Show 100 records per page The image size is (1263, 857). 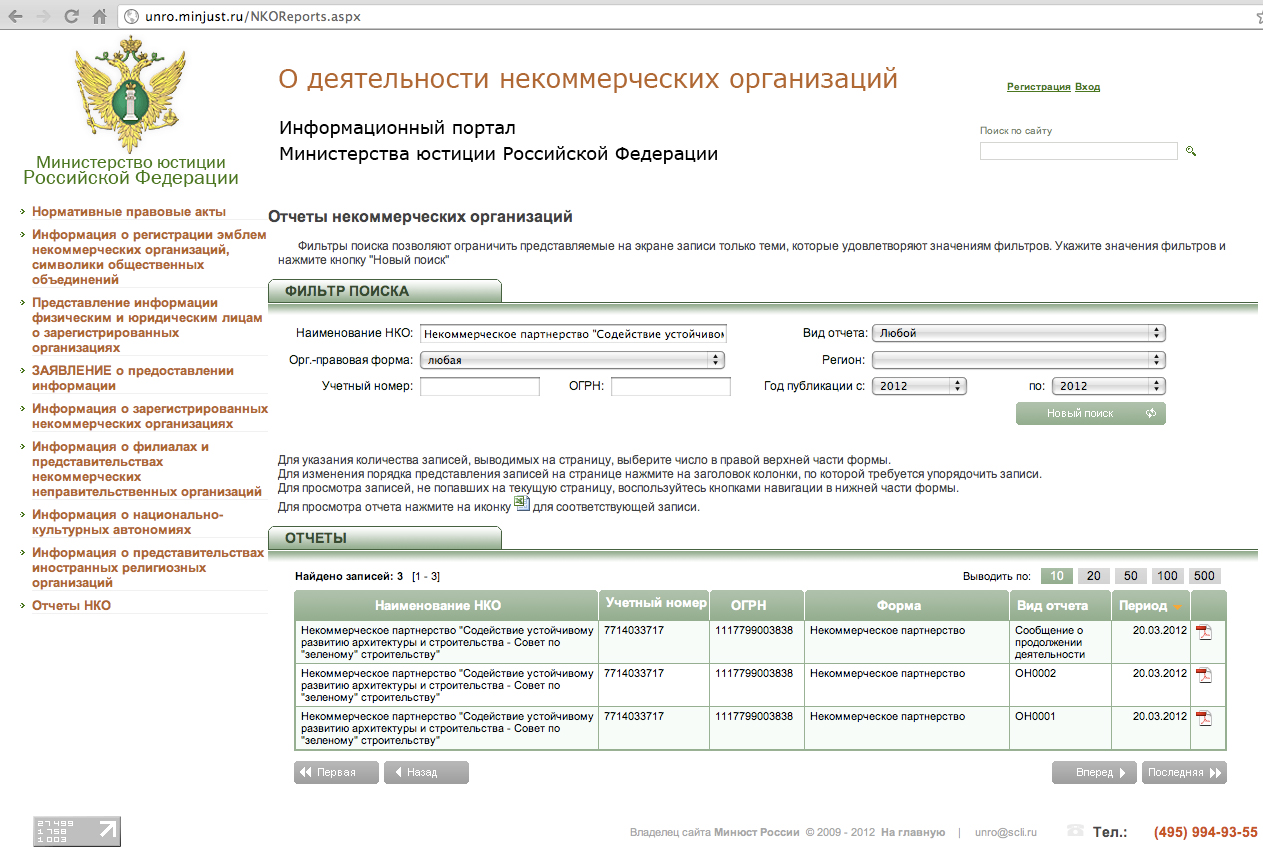point(1167,576)
